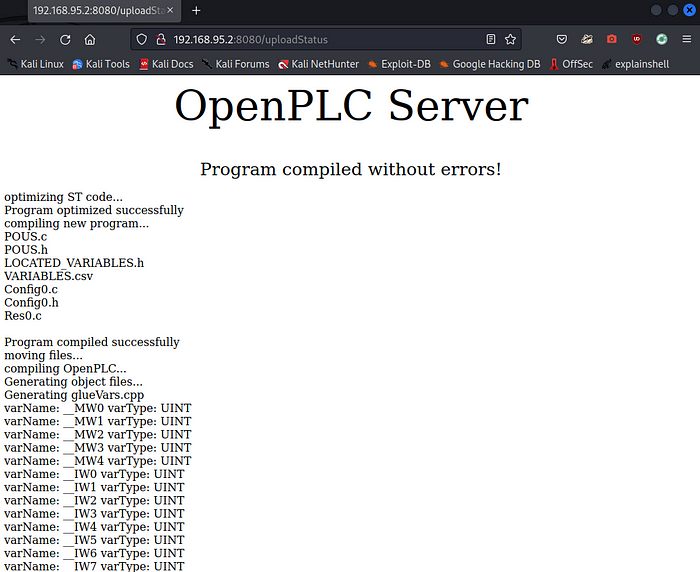Click the __MW0 varType line
700x572 pixels.
98,408
